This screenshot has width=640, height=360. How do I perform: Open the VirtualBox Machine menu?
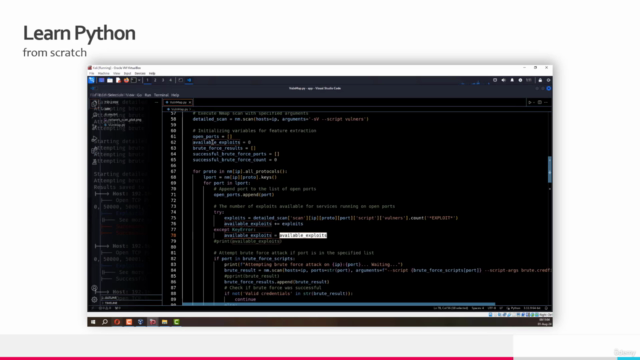pos(104,73)
